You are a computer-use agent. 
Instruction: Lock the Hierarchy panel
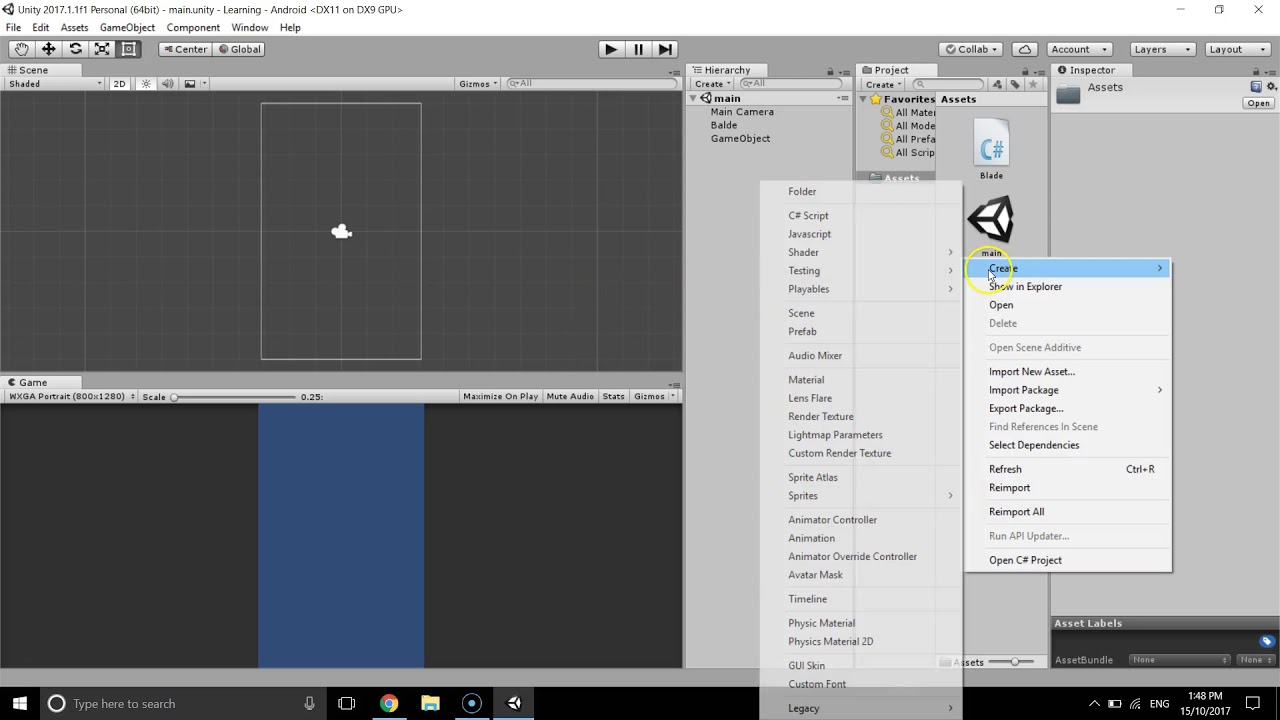click(830, 71)
